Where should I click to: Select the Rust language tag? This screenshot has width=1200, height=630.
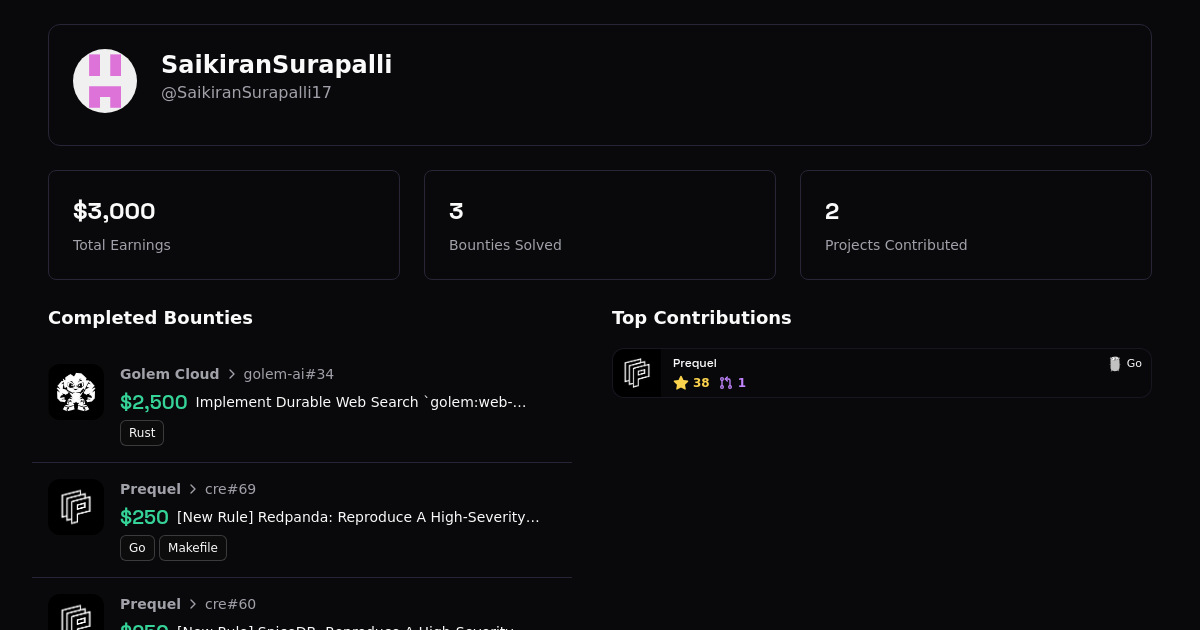(142, 433)
